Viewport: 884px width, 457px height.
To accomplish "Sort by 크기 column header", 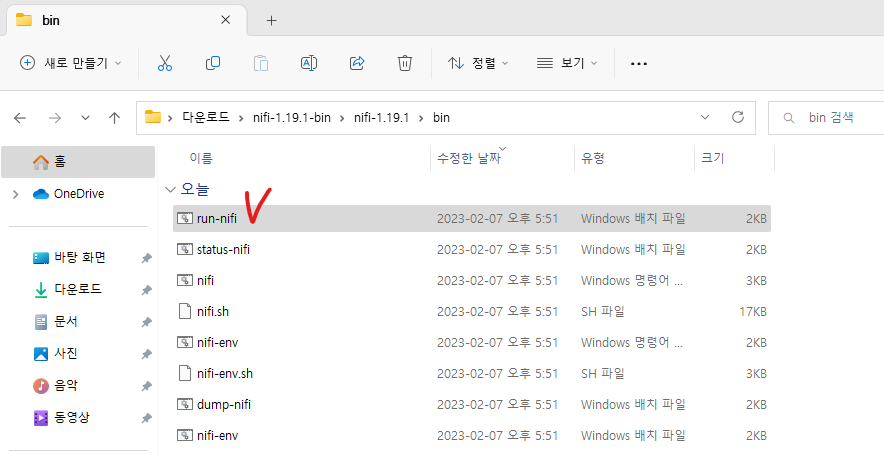I will [x=712, y=158].
